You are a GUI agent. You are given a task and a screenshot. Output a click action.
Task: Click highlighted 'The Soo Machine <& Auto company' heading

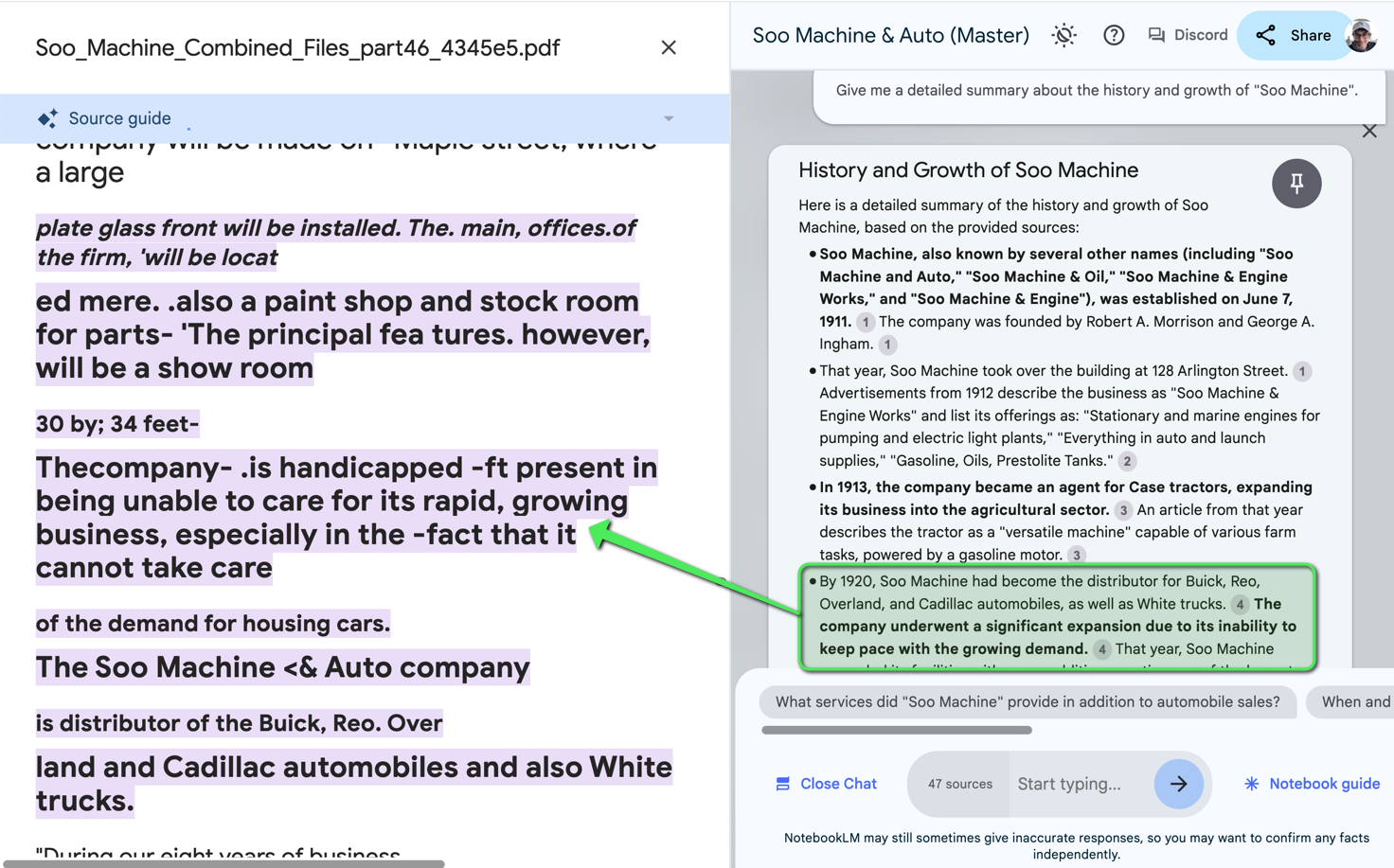[x=282, y=667]
